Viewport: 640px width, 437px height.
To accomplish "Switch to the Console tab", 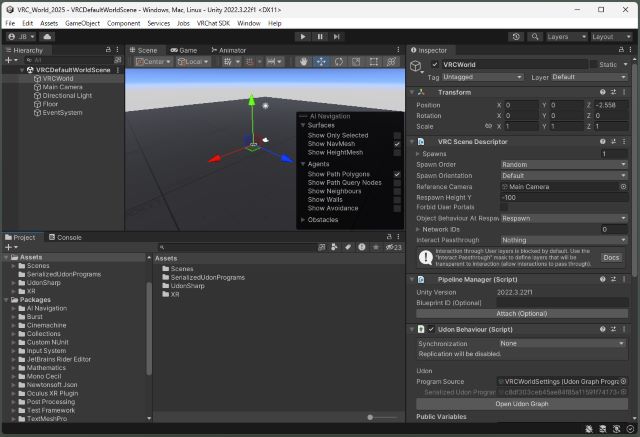I will [x=65, y=237].
